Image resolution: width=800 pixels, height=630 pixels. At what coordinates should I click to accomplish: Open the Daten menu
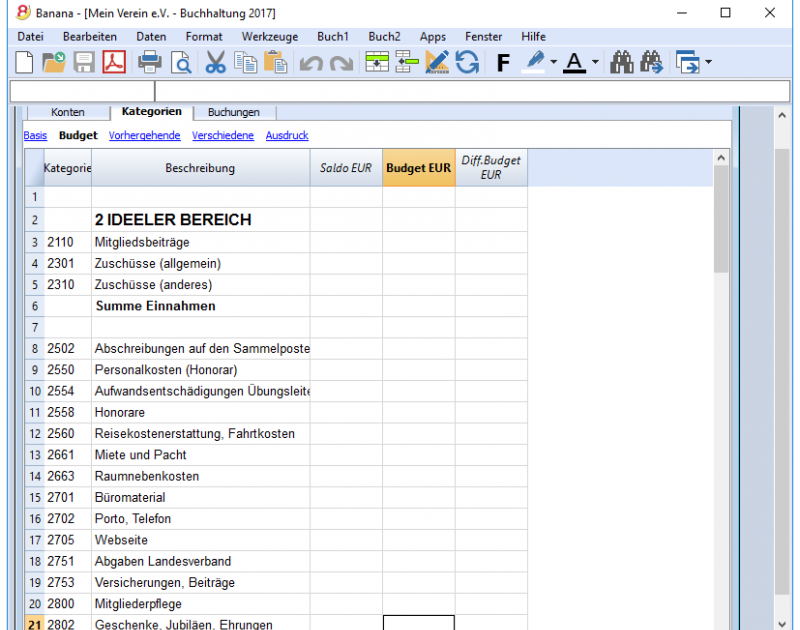151,37
